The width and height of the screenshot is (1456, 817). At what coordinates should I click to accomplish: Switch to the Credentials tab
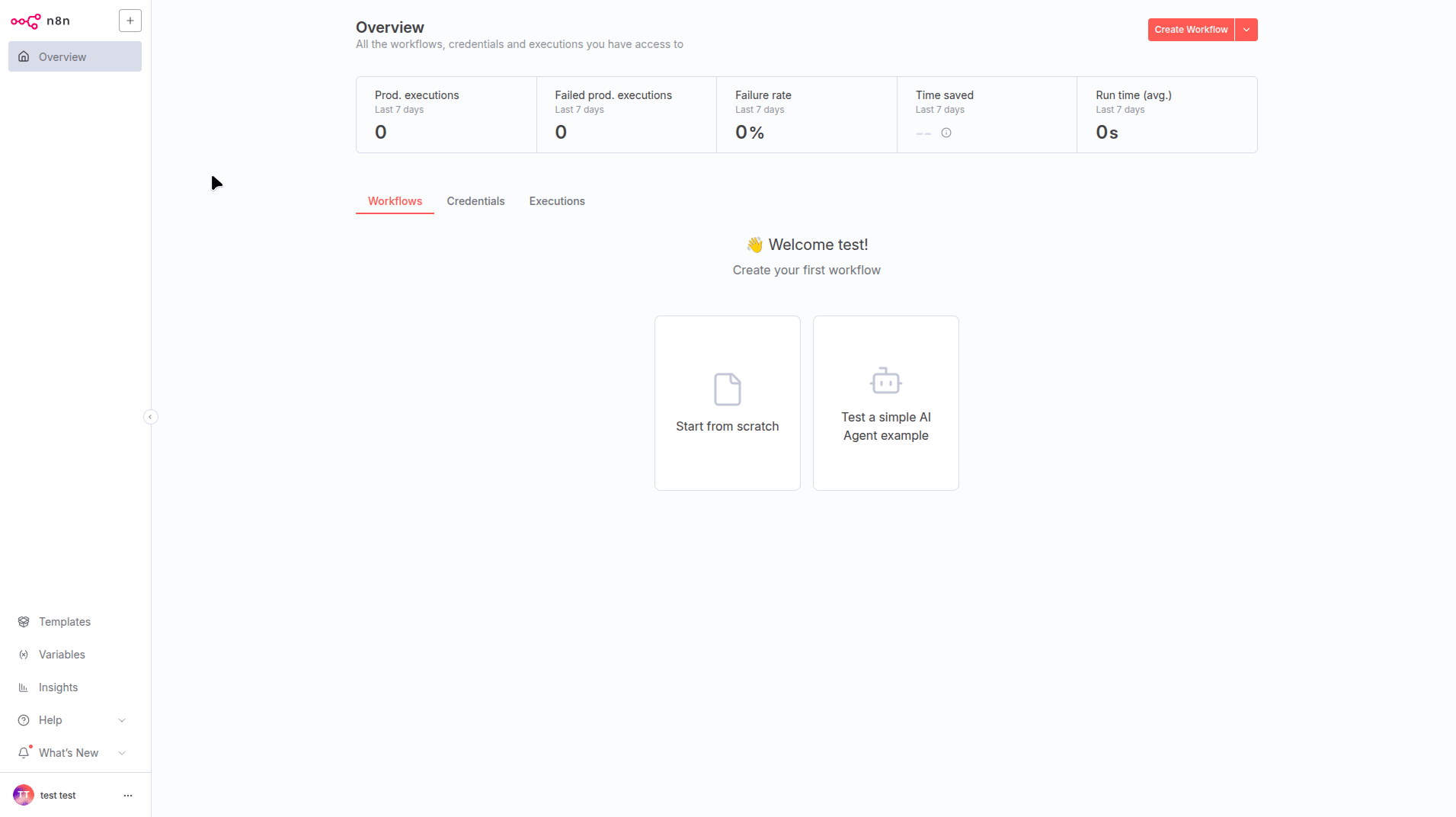click(x=475, y=201)
